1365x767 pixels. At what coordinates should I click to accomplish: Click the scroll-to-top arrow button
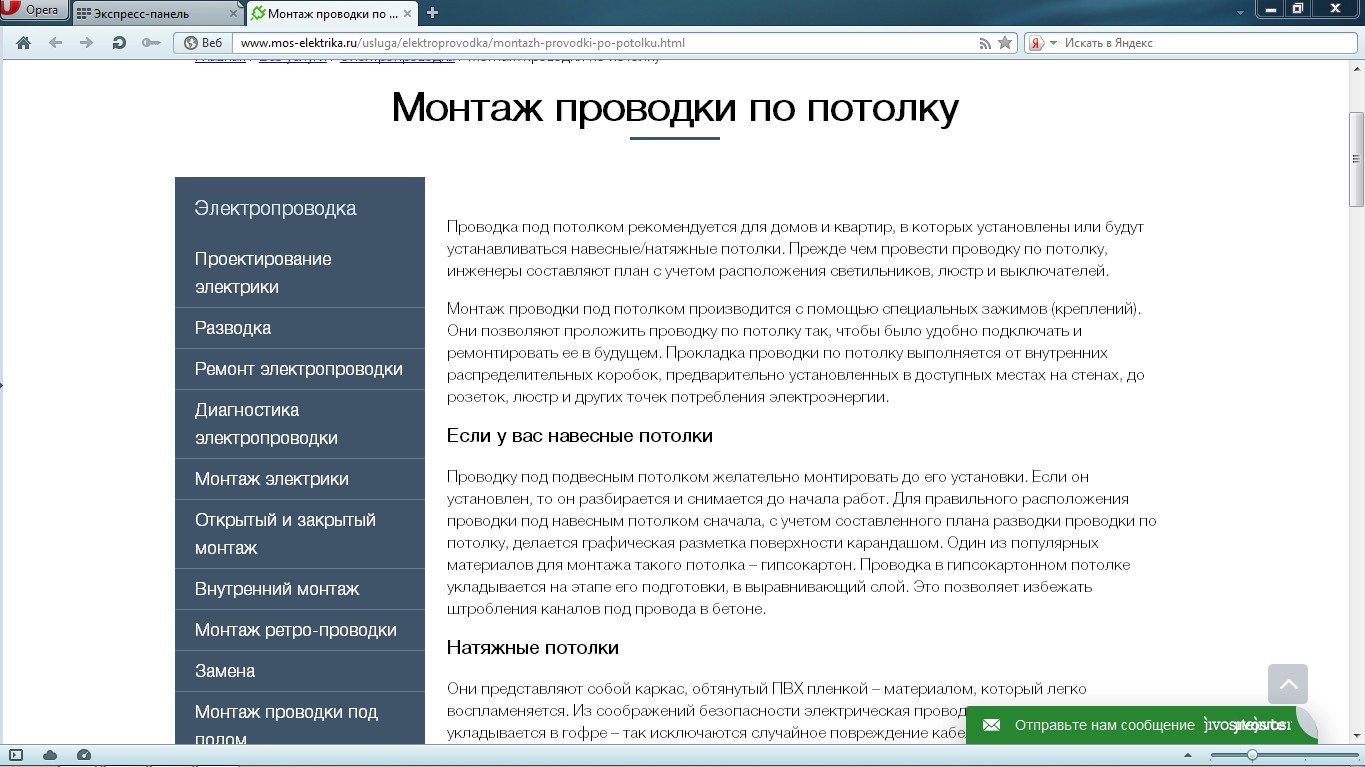click(x=1288, y=684)
